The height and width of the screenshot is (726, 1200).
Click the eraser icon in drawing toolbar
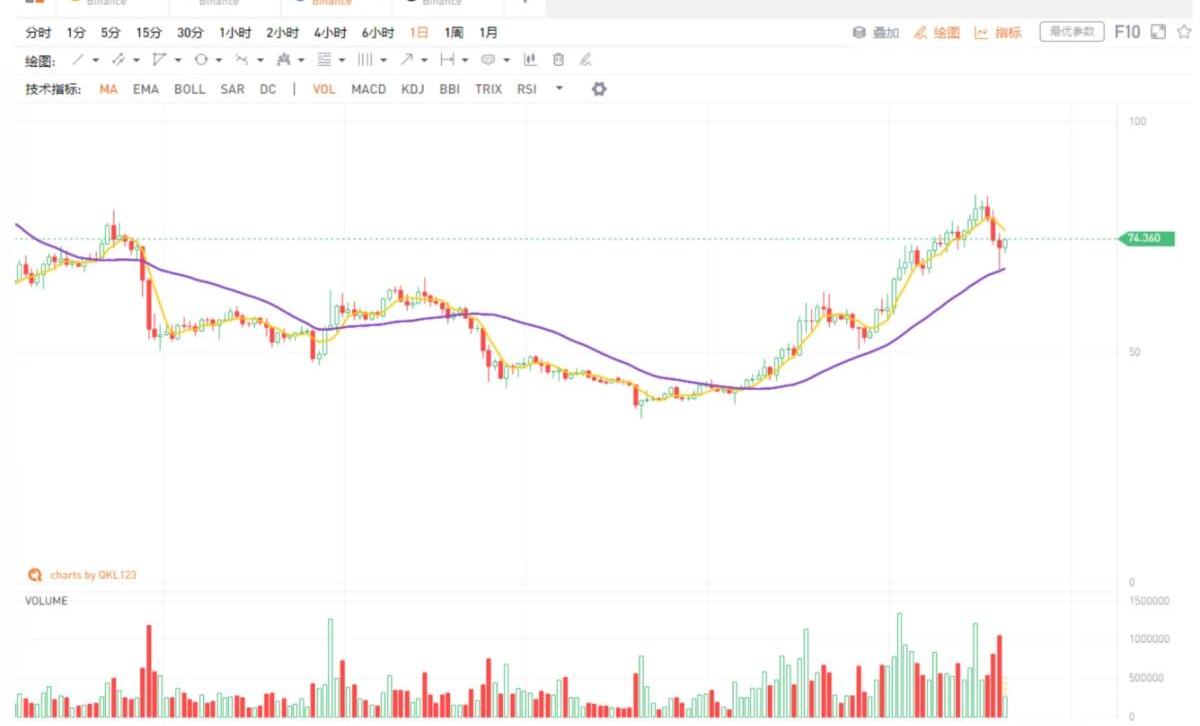(586, 60)
